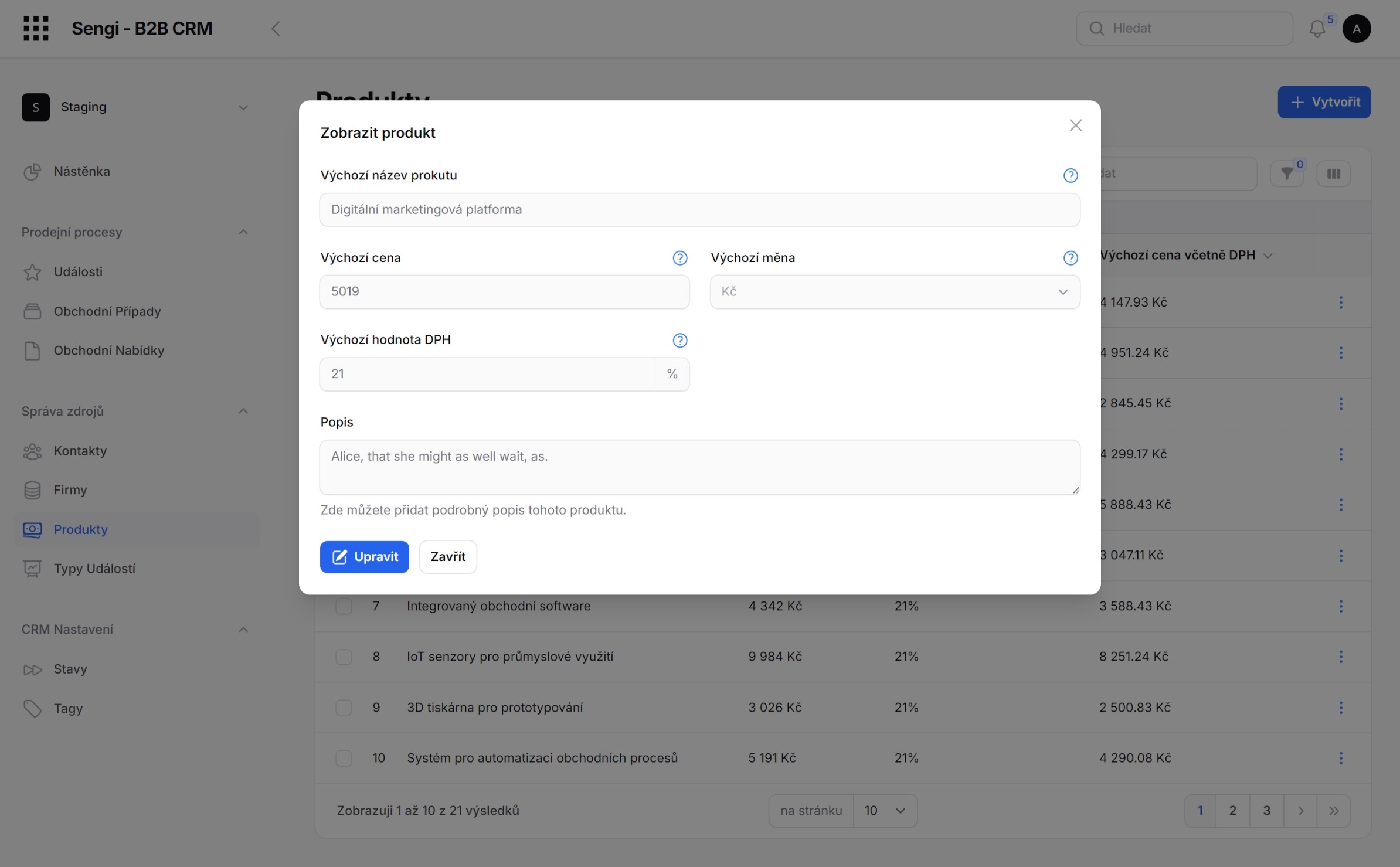Open row actions for 5 888.43 Kč row
The width and height of the screenshot is (1400, 867).
point(1340,505)
